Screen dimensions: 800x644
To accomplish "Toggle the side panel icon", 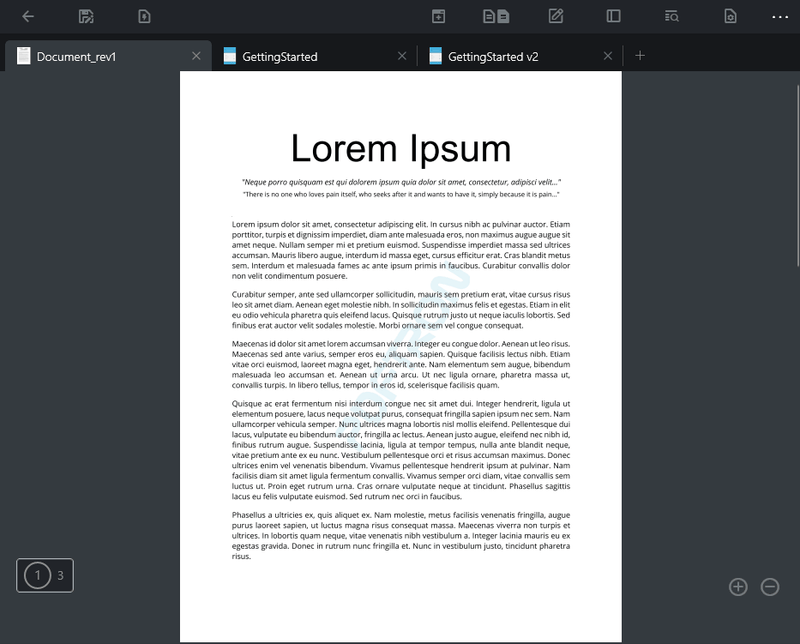I will coord(613,16).
